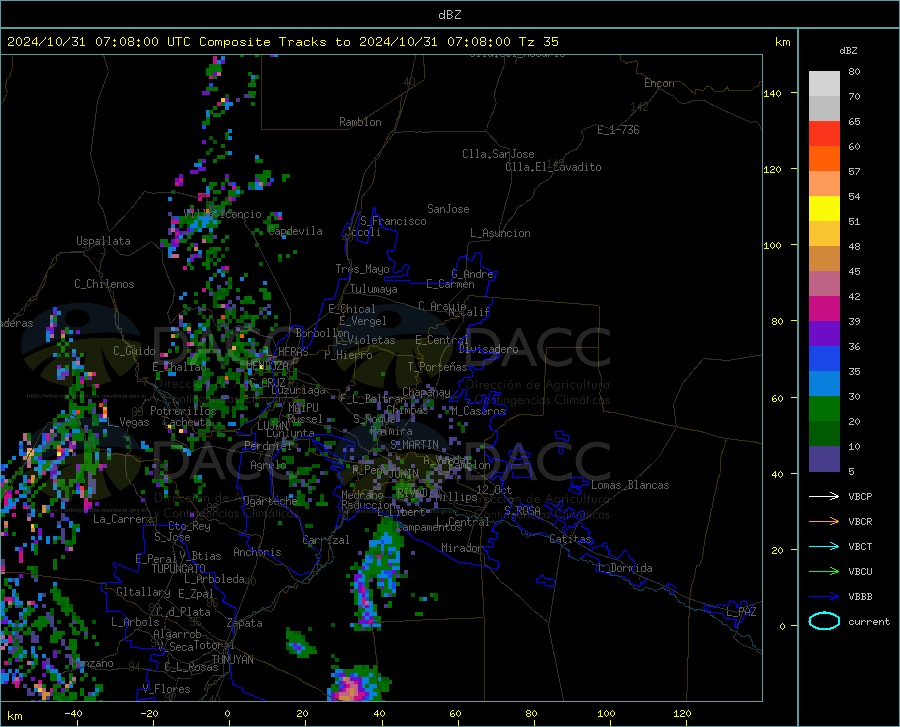Click the Ramblon map label
This screenshot has height=727, width=900.
click(x=360, y=122)
